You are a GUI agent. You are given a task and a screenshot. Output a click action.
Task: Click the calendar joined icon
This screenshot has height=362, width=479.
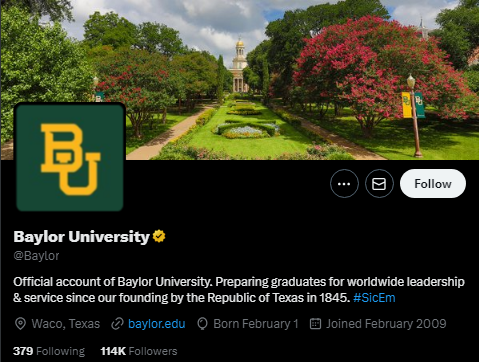(315, 324)
